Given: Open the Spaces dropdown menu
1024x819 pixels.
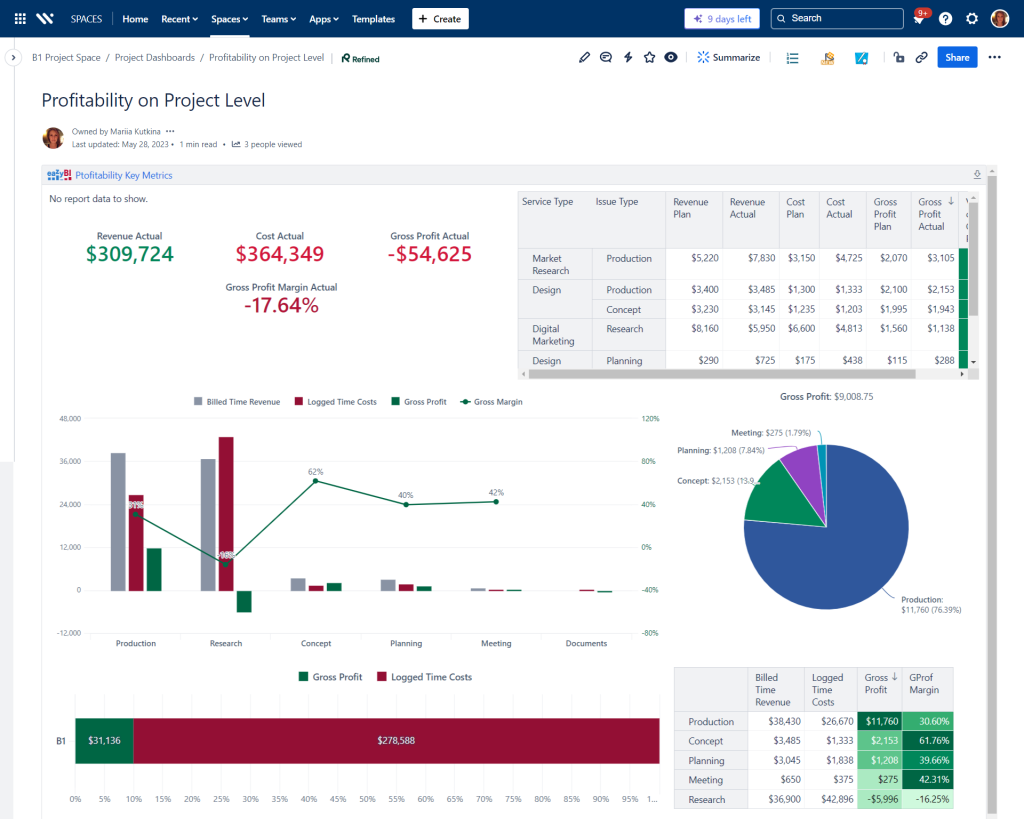Looking at the screenshot, I should tap(229, 18).
